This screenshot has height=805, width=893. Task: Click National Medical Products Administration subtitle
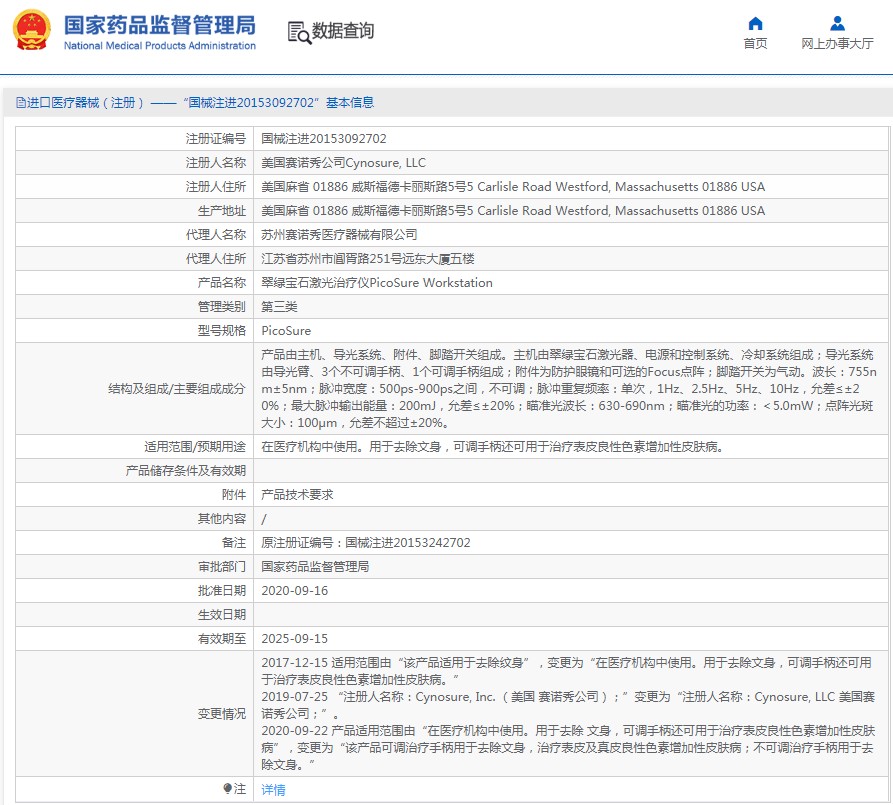click(160, 46)
